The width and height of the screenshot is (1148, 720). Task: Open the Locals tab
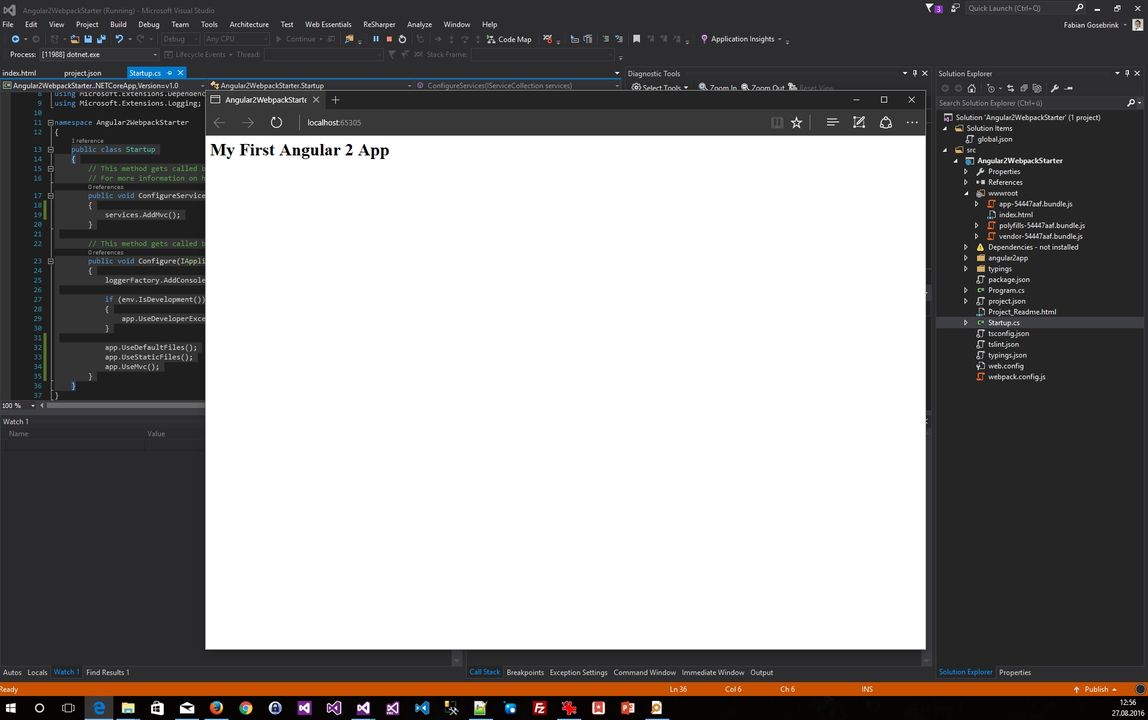pos(37,672)
